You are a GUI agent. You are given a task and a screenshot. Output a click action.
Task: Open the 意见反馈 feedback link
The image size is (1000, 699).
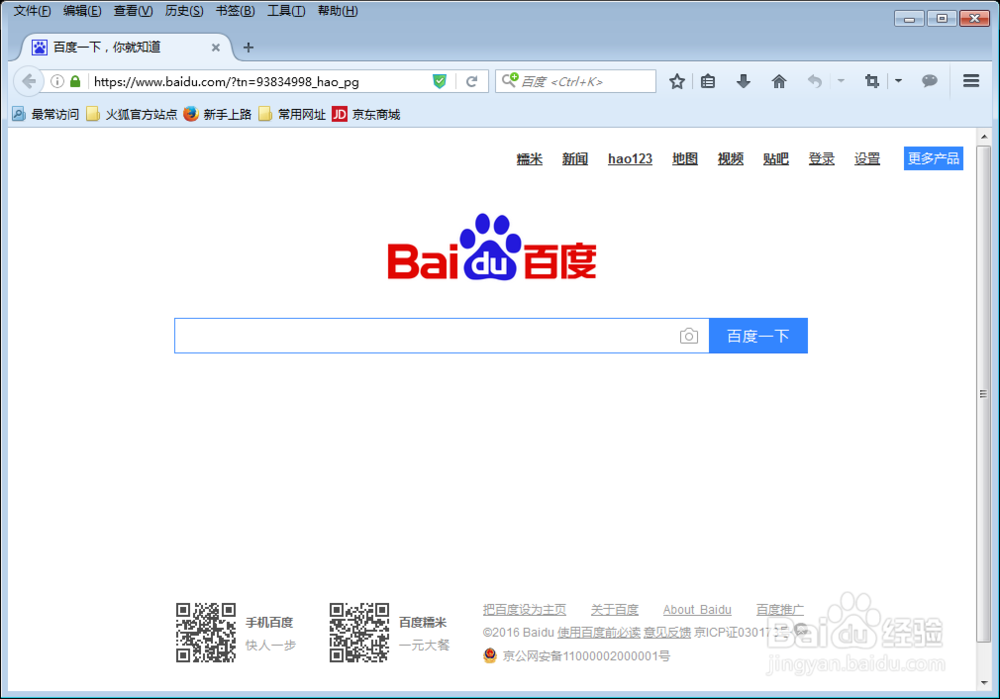666,633
